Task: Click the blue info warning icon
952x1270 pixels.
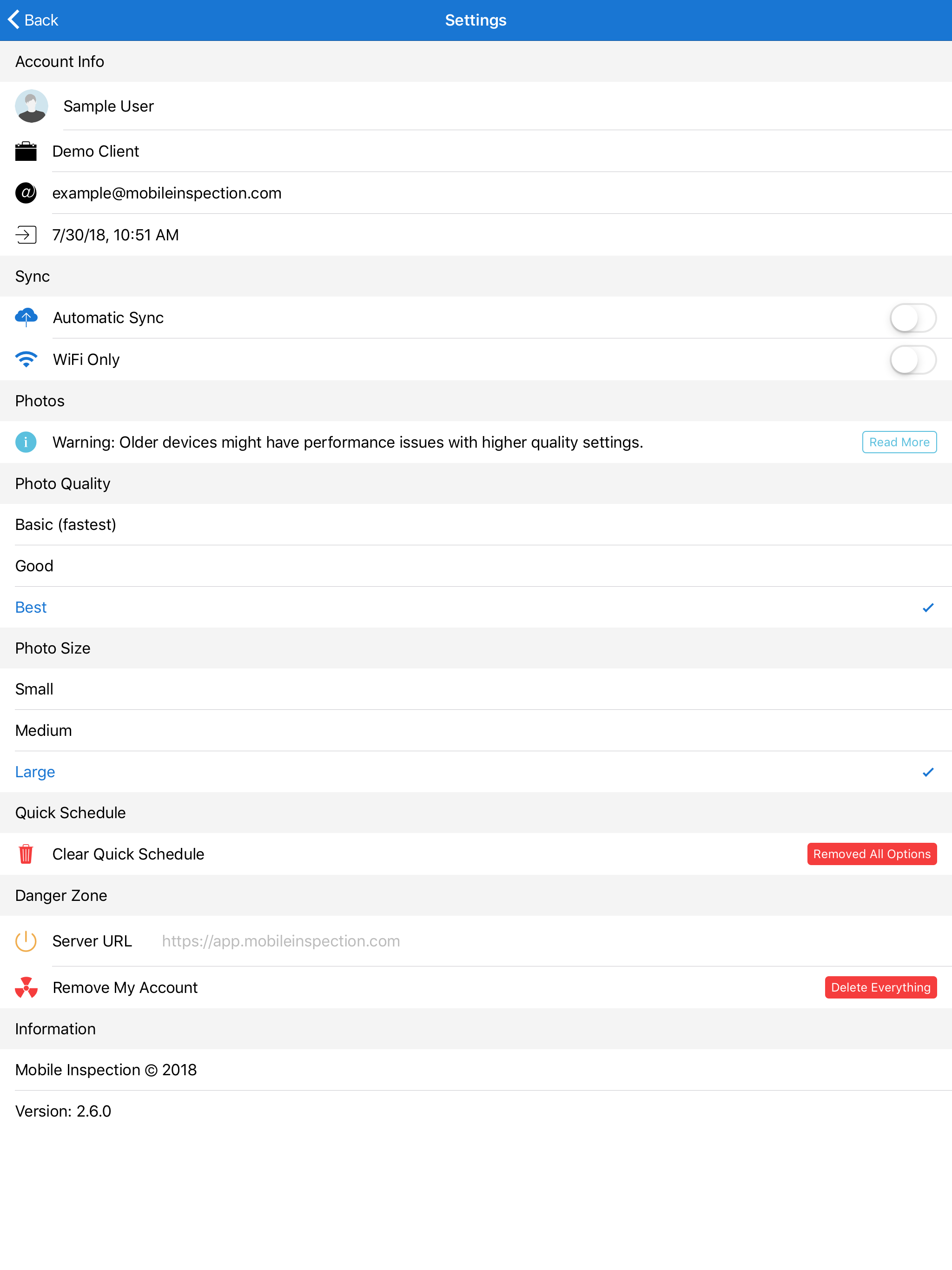Action: pos(26,442)
